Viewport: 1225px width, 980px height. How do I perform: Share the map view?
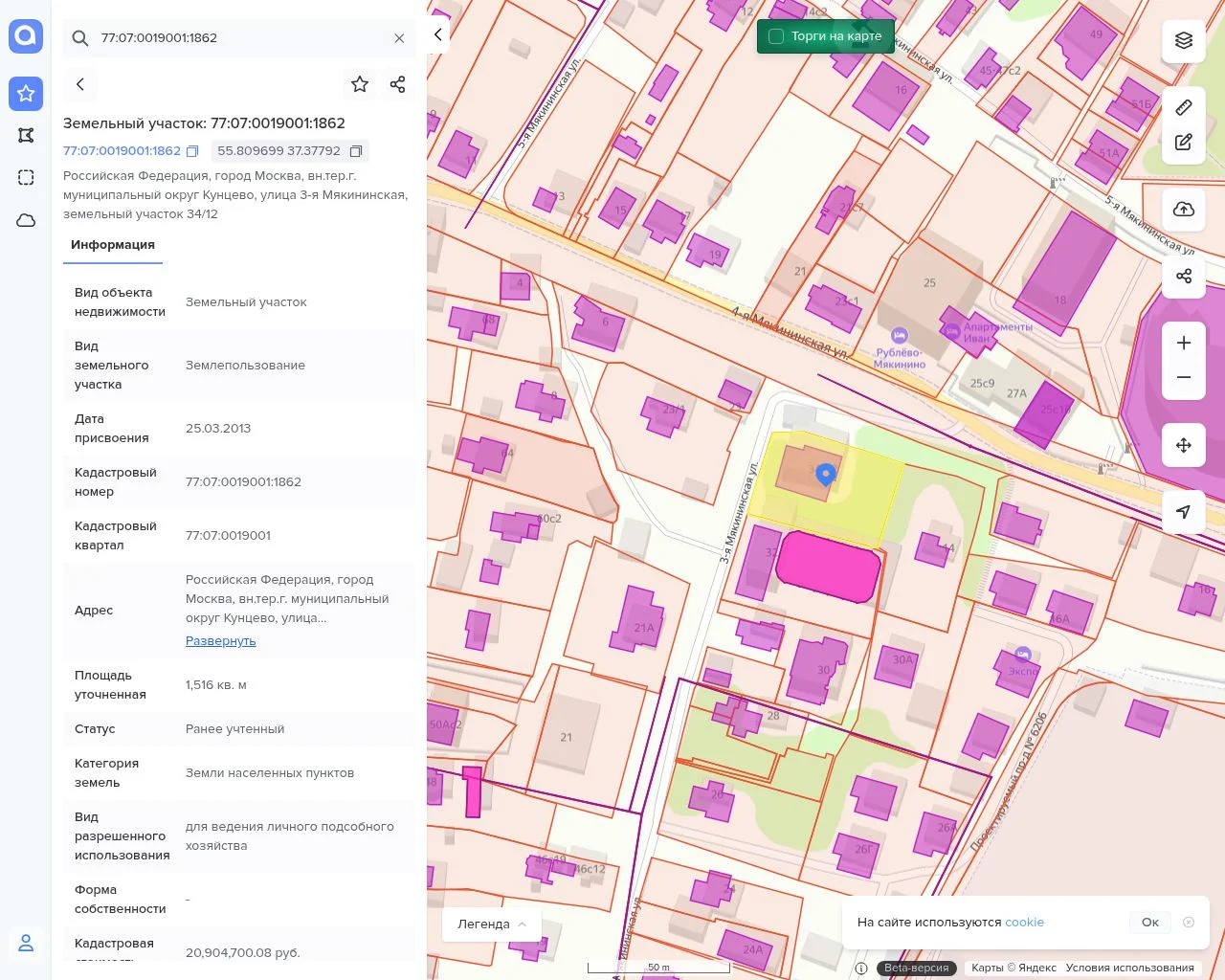pos(1184,276)
